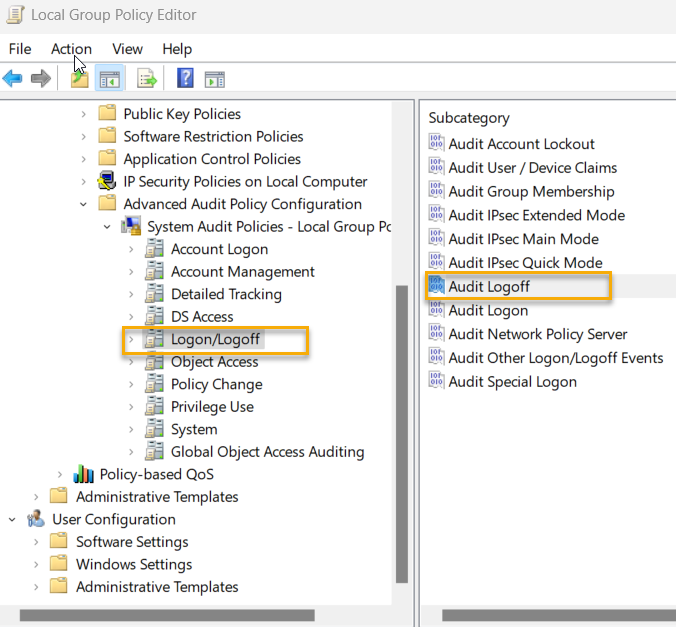Expand the Account Management node
Image resolution: width=676 pixels, height=627 pixels.
click(x=131, y=272)
